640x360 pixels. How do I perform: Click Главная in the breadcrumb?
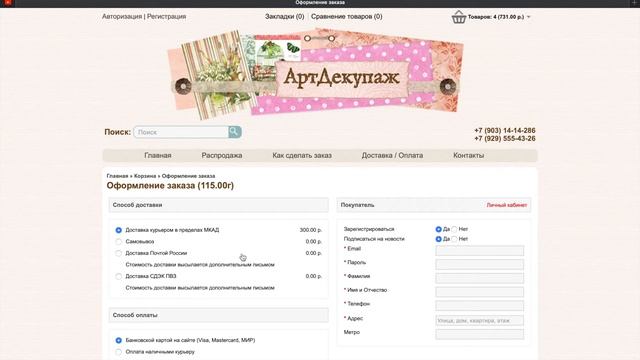(x=117, y=176)
